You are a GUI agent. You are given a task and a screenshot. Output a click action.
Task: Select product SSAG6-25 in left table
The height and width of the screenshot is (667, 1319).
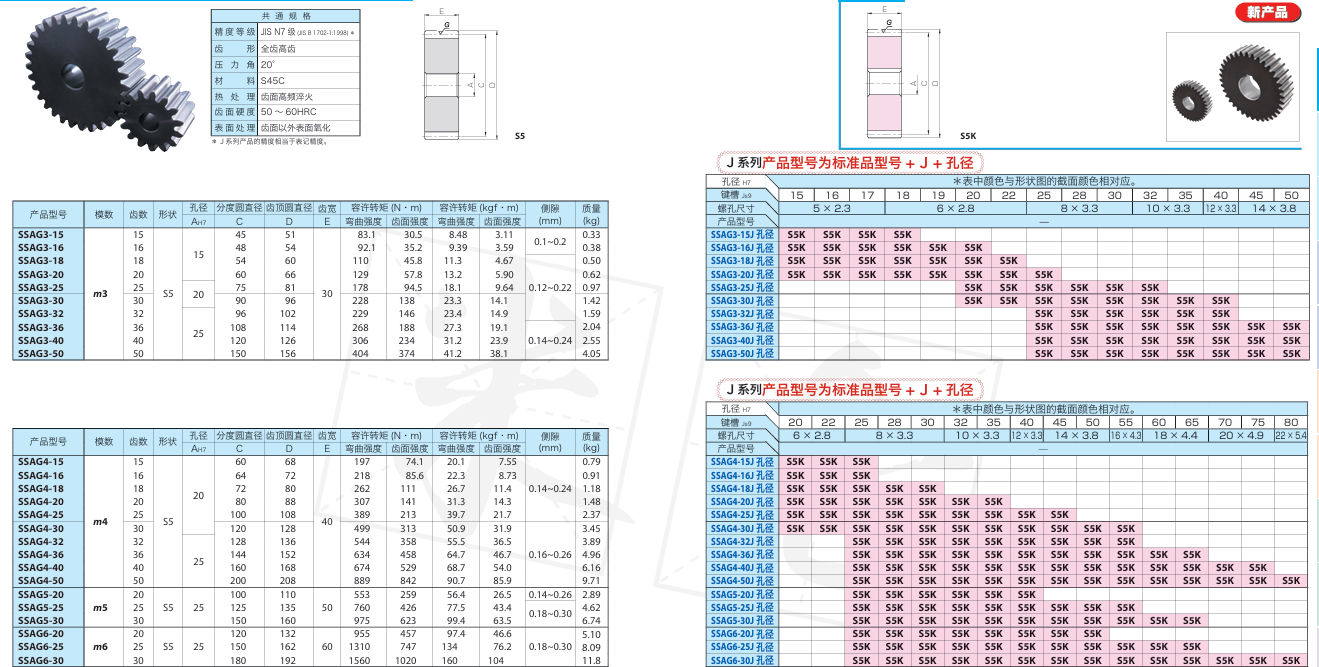click(42, 647)
